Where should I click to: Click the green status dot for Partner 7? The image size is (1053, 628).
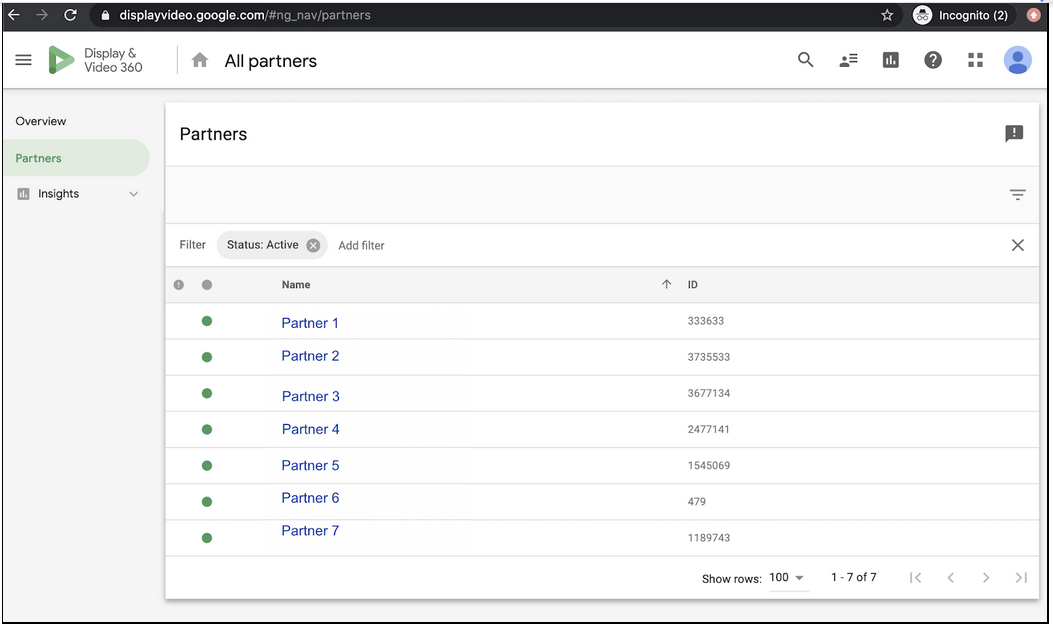coord(207,538)
